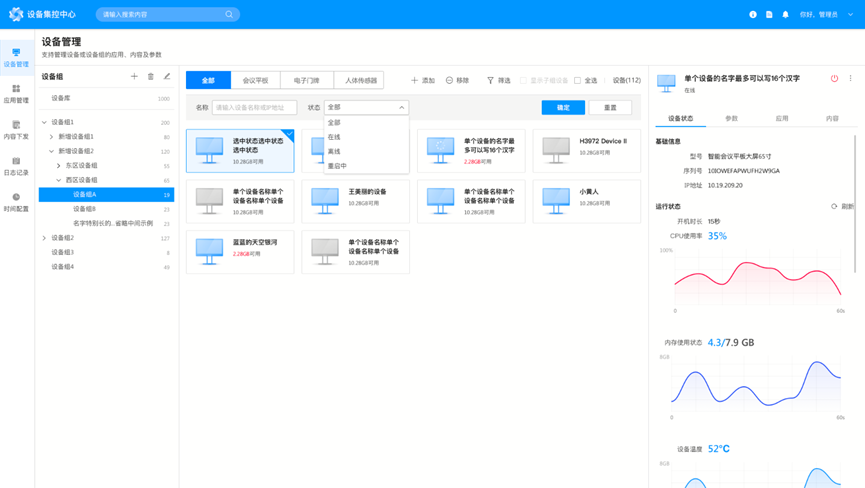Switch to the 会议平板 tab
Image resolution: width=865 pixels, height=488 pixels.
pos(255,80)
